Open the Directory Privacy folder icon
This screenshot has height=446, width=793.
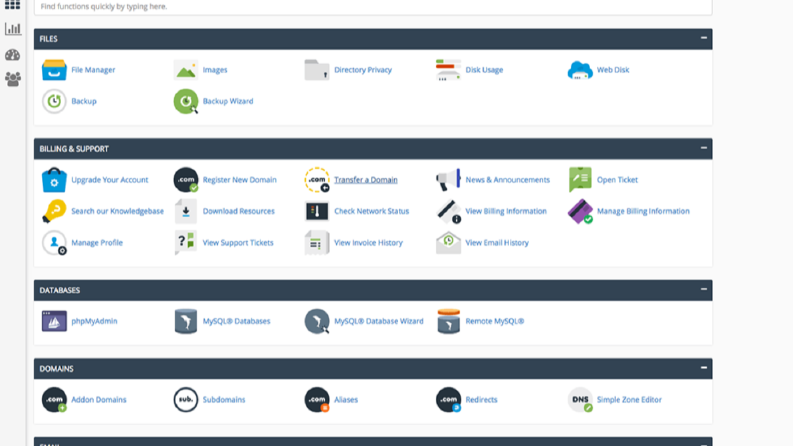(317, 70)
